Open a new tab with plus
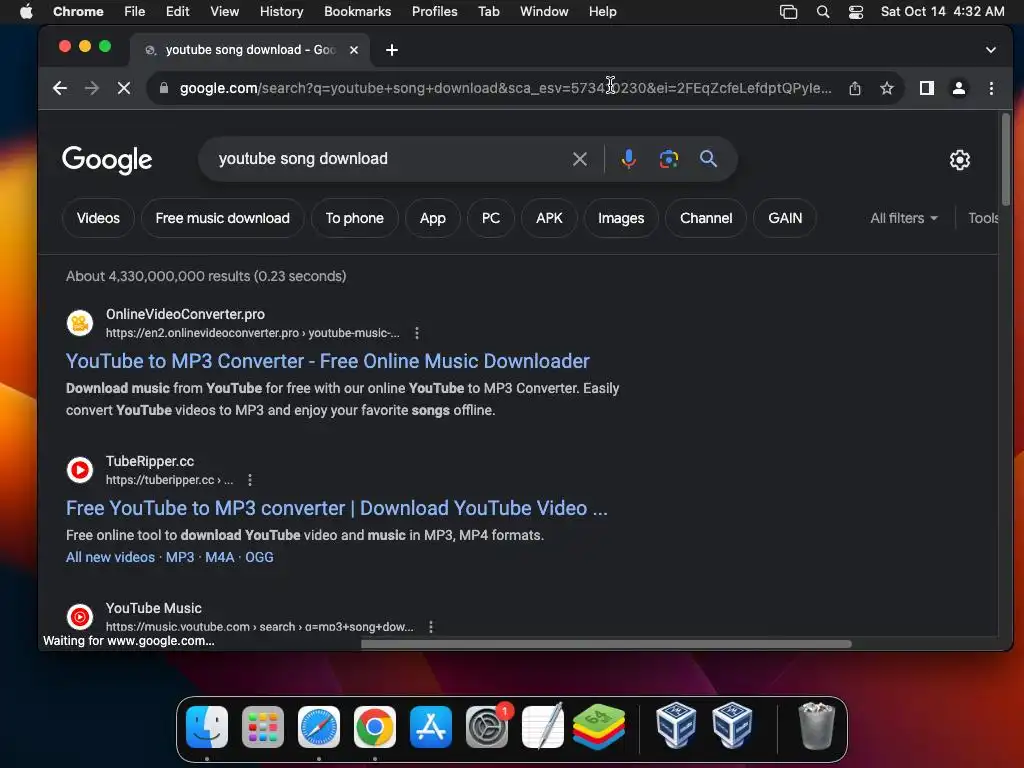This screenshot has height=768, width=1024. point(392,50)
